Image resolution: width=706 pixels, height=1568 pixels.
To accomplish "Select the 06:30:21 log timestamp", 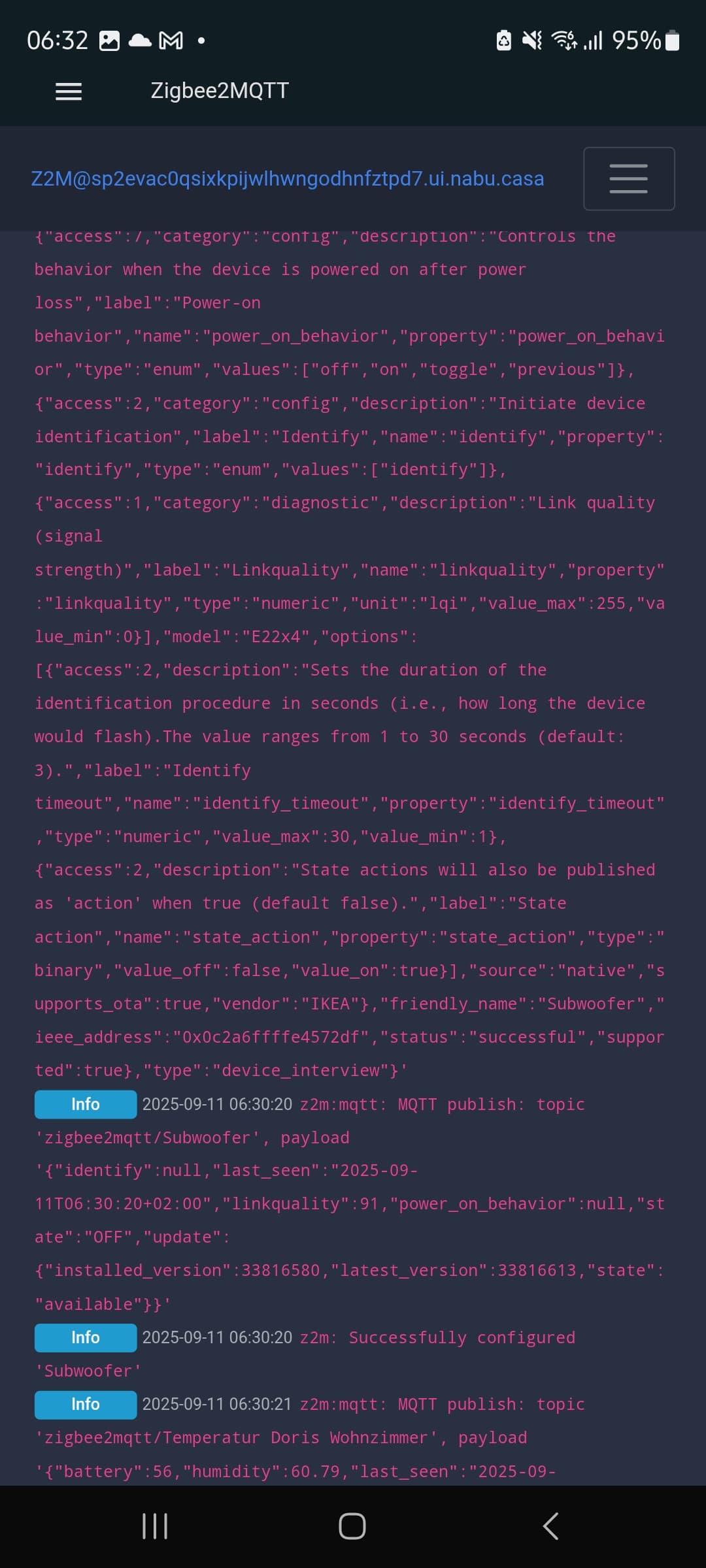I will click(x=217, y=1404).
